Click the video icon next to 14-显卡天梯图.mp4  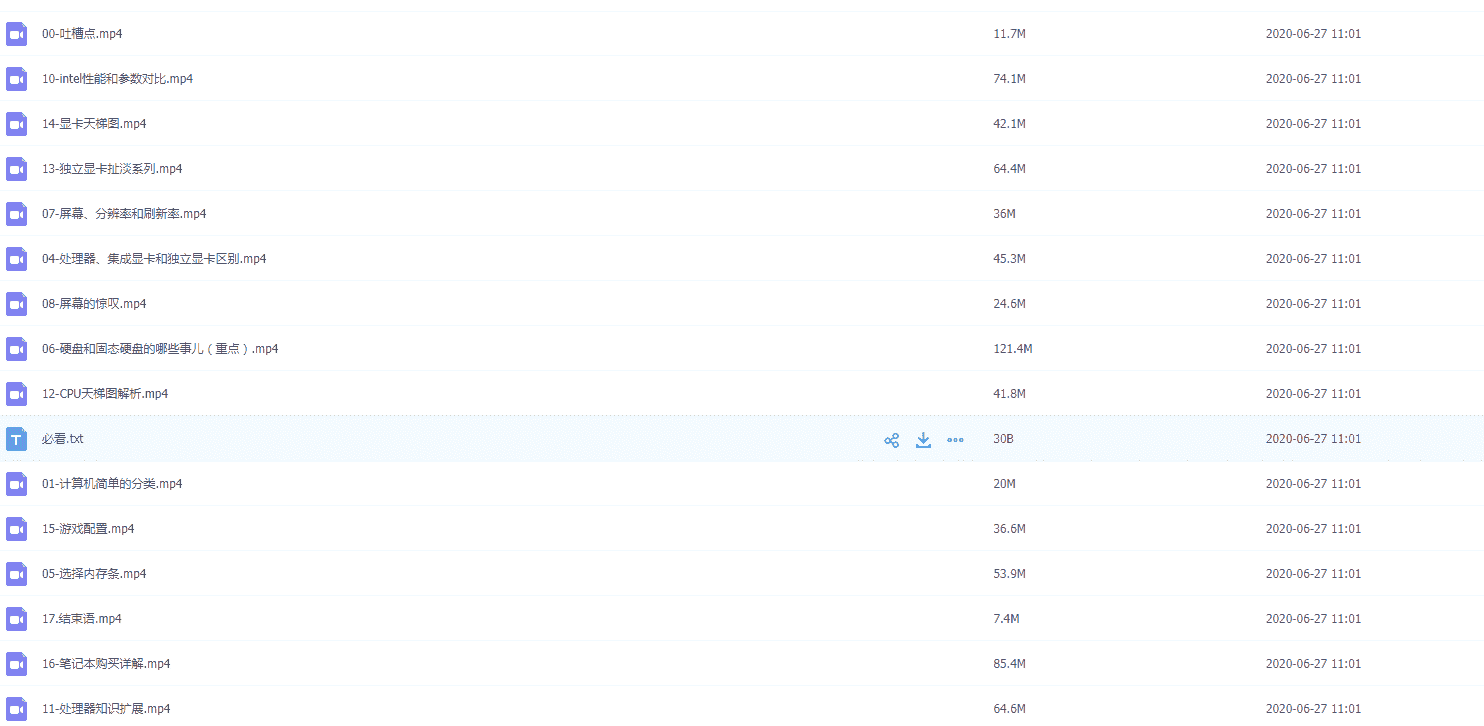point(16,124)
